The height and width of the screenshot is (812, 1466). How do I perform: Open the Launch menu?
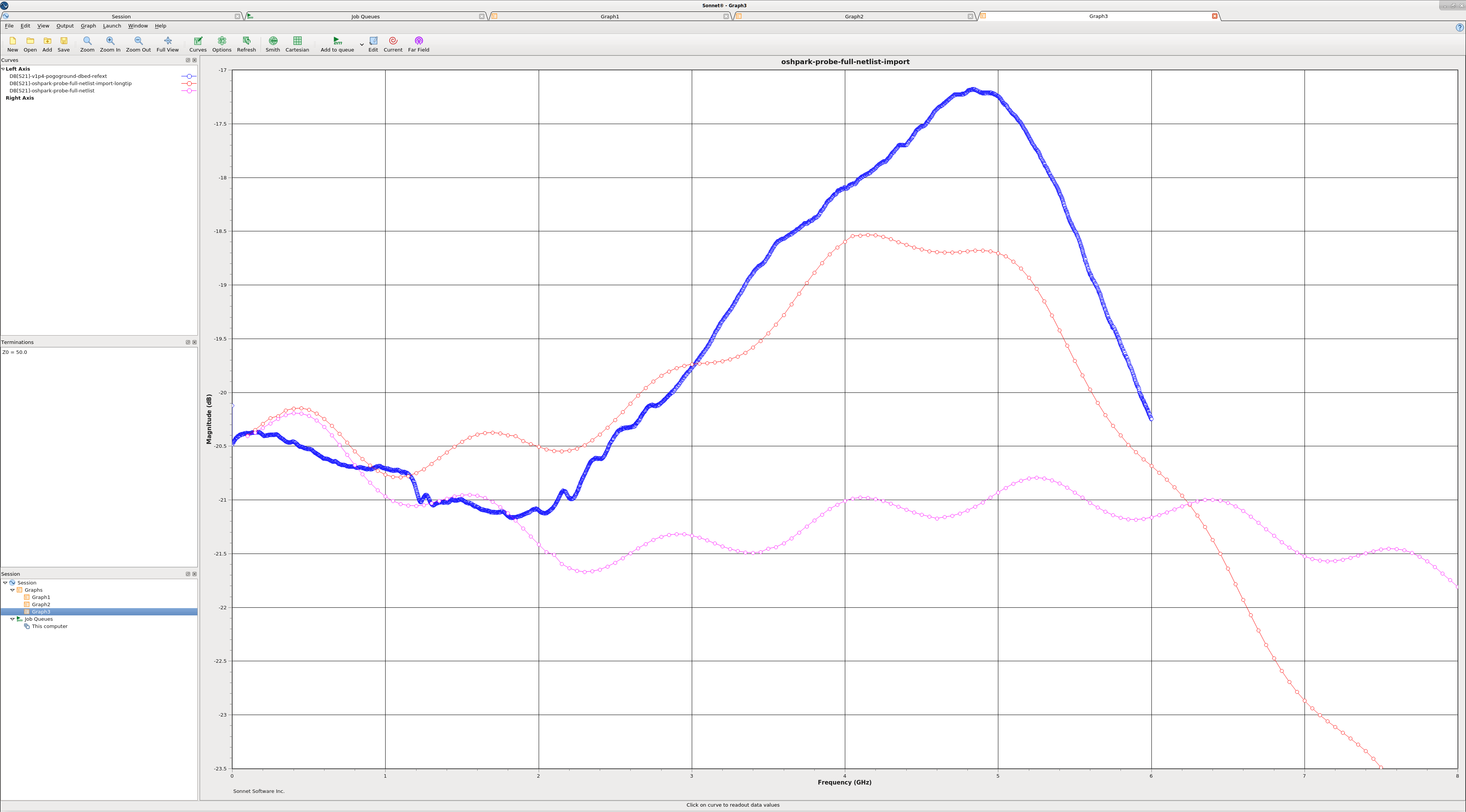click(x=112, y=26)
